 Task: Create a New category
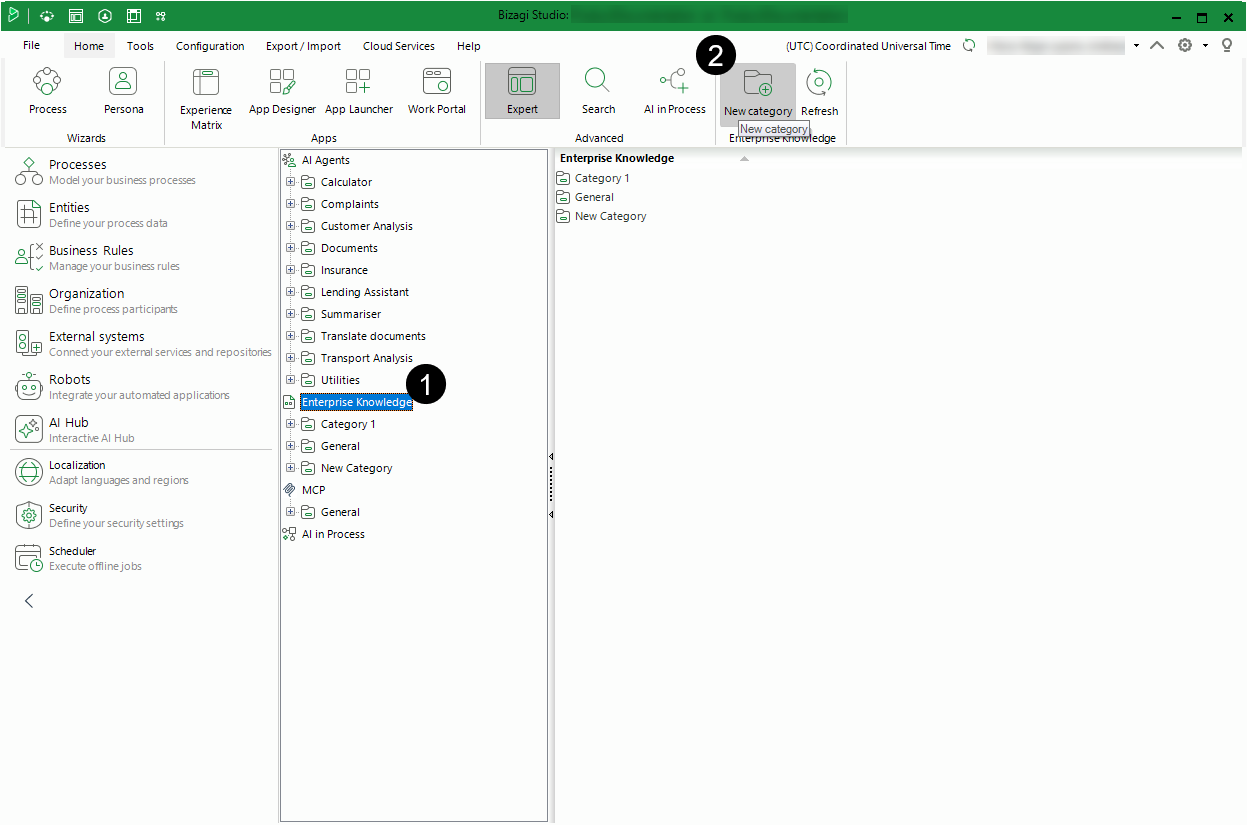pyautogui.click(x=758, y=93)
